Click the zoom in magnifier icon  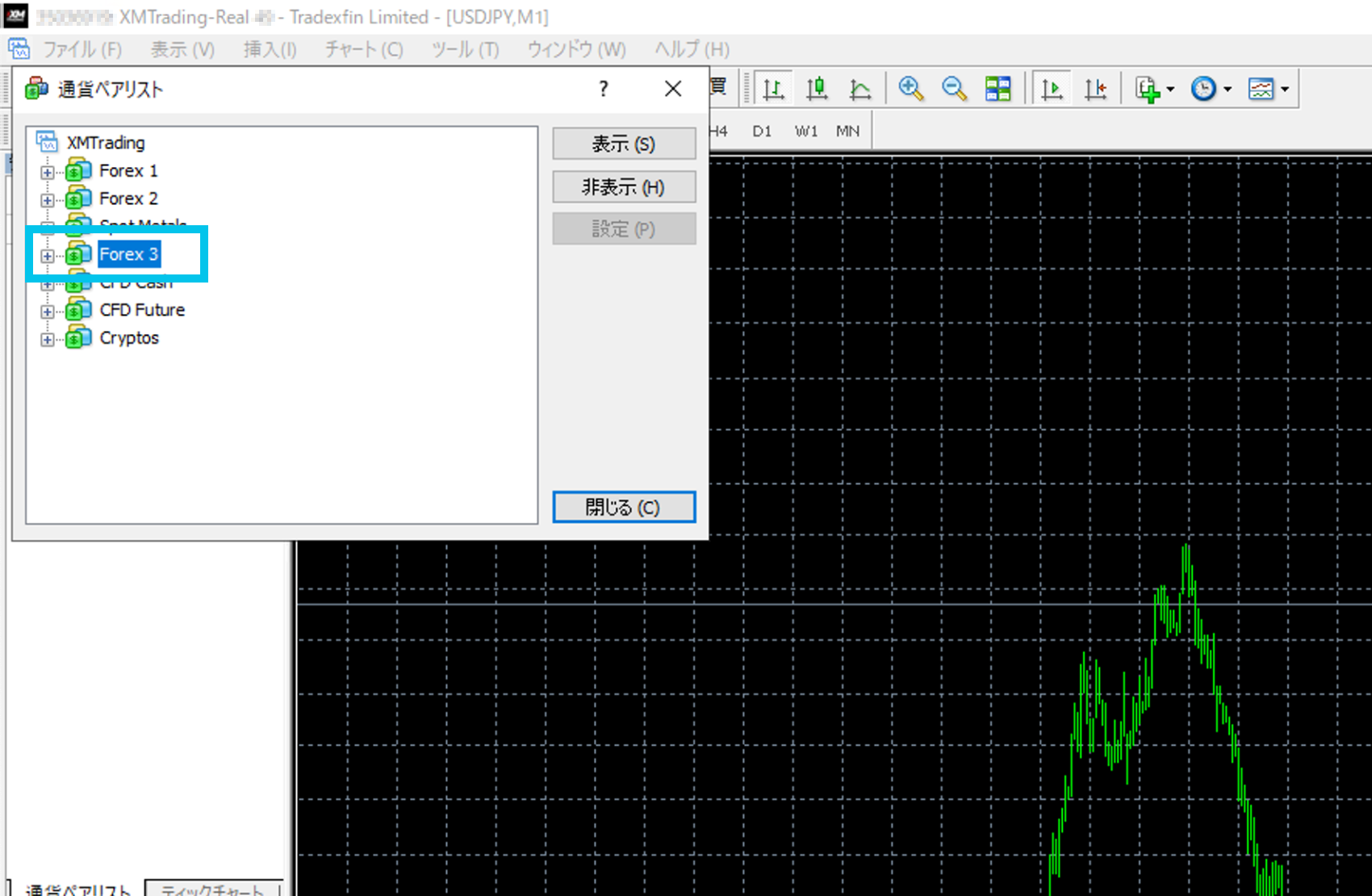coord(911,89)
